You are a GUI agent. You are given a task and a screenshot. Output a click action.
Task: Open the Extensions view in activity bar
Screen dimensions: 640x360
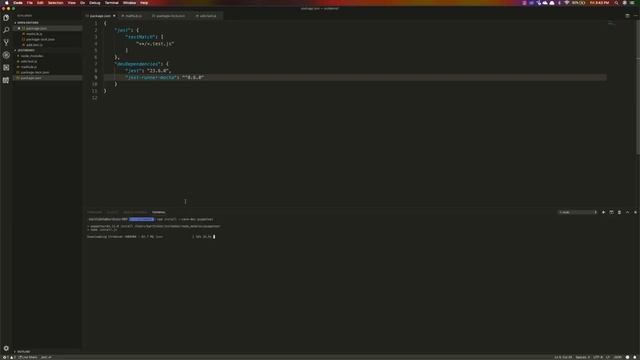(x=6, y=68)
